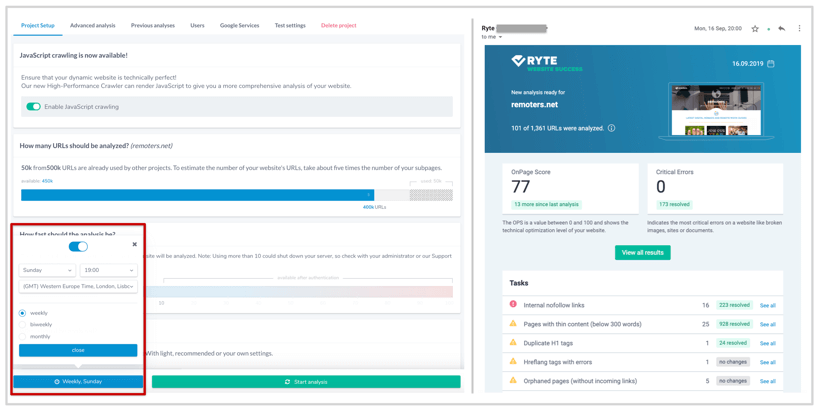Image resolution: width=820 pixels, height=413 pixels.
Task: Click See all for Internal nofollow links
Action: pos(768,305)
